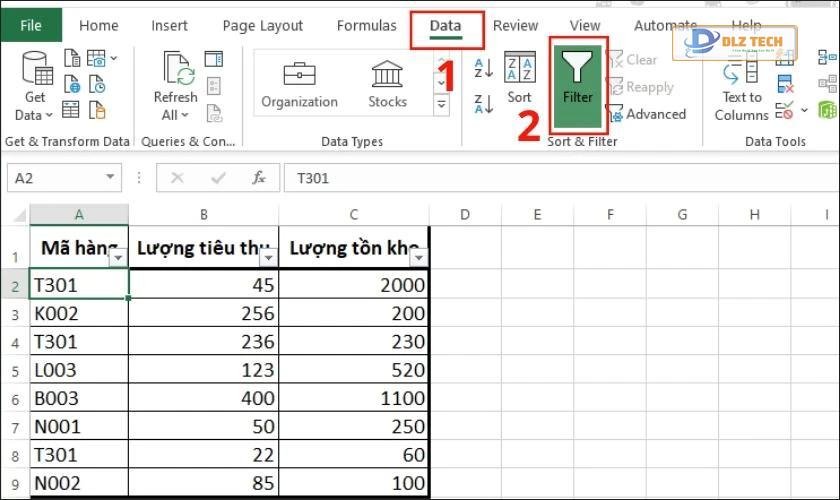Click the From Web icon
The height and width of the screenshot is (500, 840).
72,84
